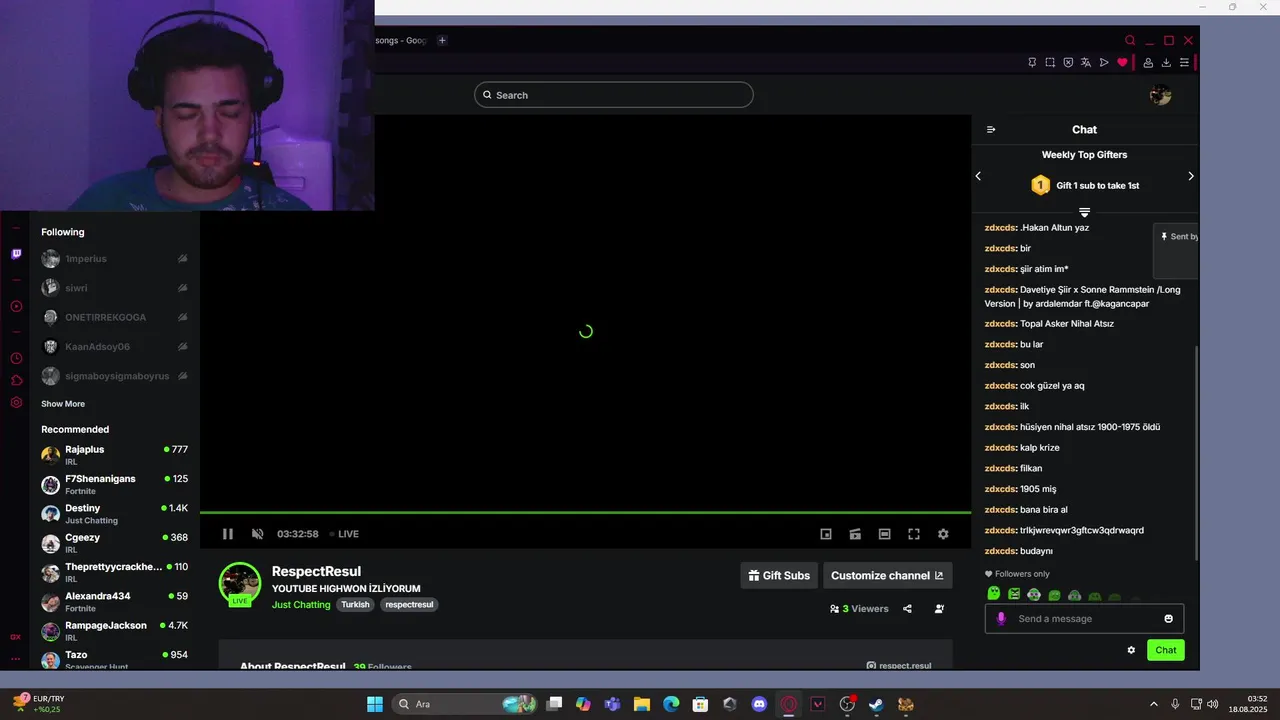Open the Windows Start menu
The height and width of the screenshot is (720, 1280).
pos(375,704)
